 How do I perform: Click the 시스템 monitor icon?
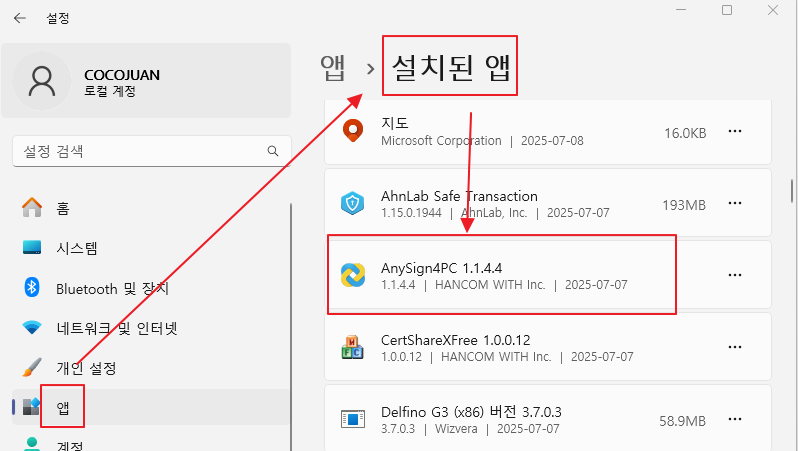pyautogui.click(x=32, y=247)
